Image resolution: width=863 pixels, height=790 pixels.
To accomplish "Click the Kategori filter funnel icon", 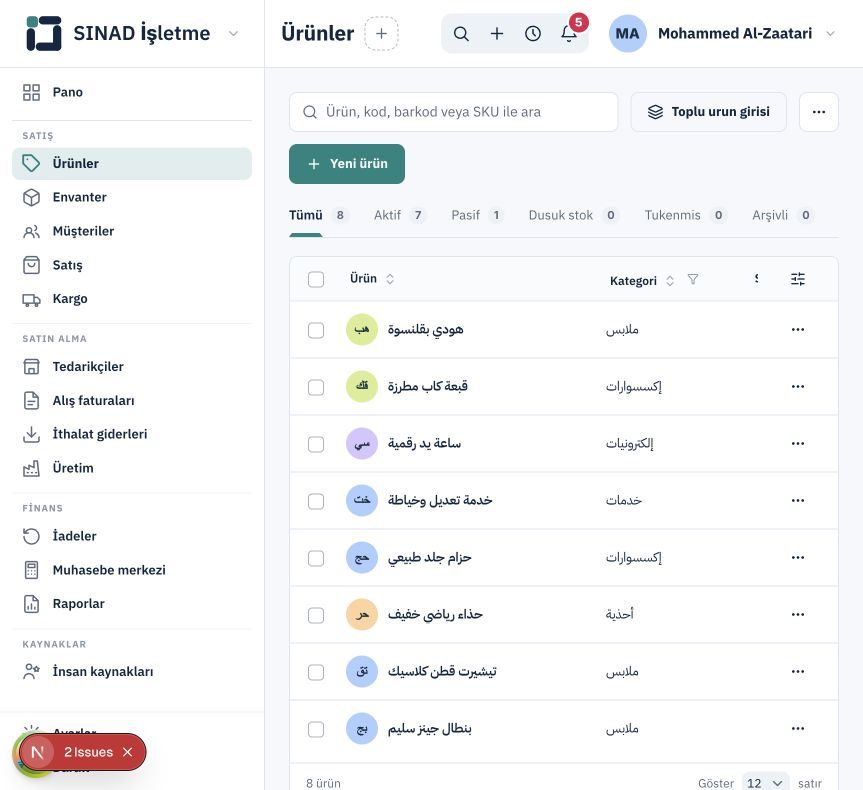I will 693,280.
